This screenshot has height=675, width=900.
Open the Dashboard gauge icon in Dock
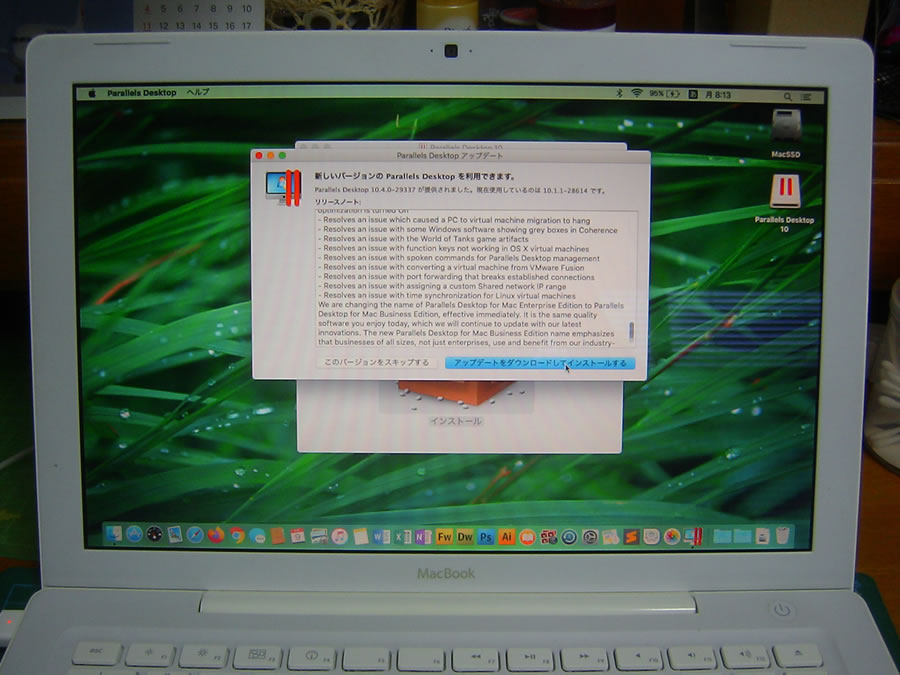(x=154, y=535)
